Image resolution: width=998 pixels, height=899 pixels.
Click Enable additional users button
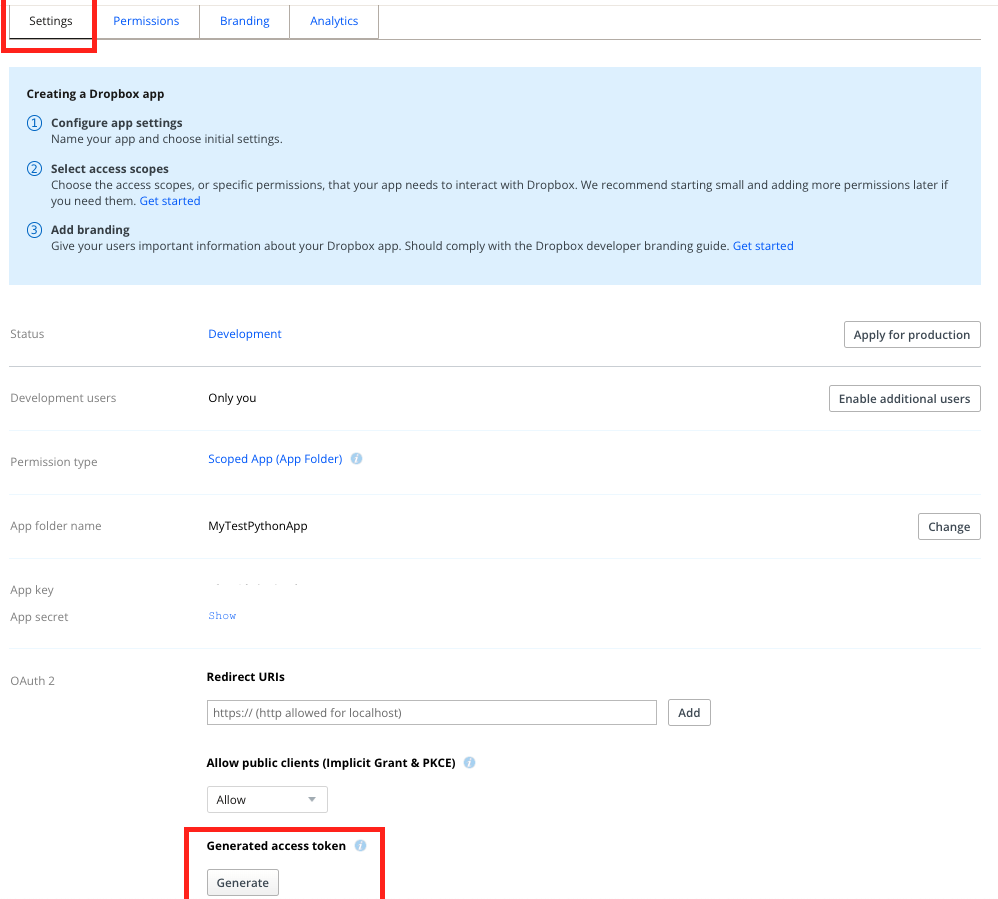click(904, 399)
